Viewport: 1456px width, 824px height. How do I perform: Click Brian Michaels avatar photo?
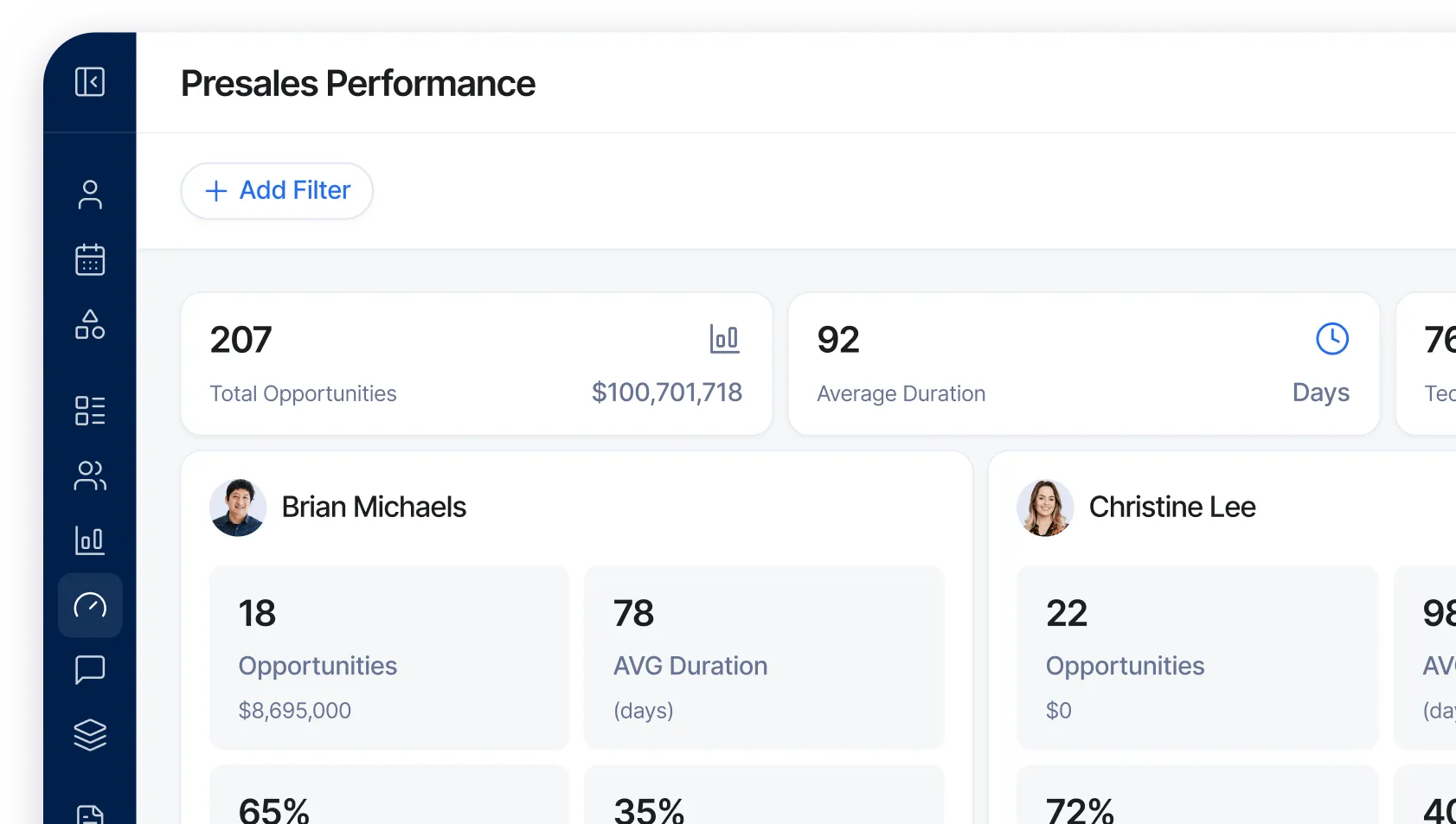(x=237, y=507)
